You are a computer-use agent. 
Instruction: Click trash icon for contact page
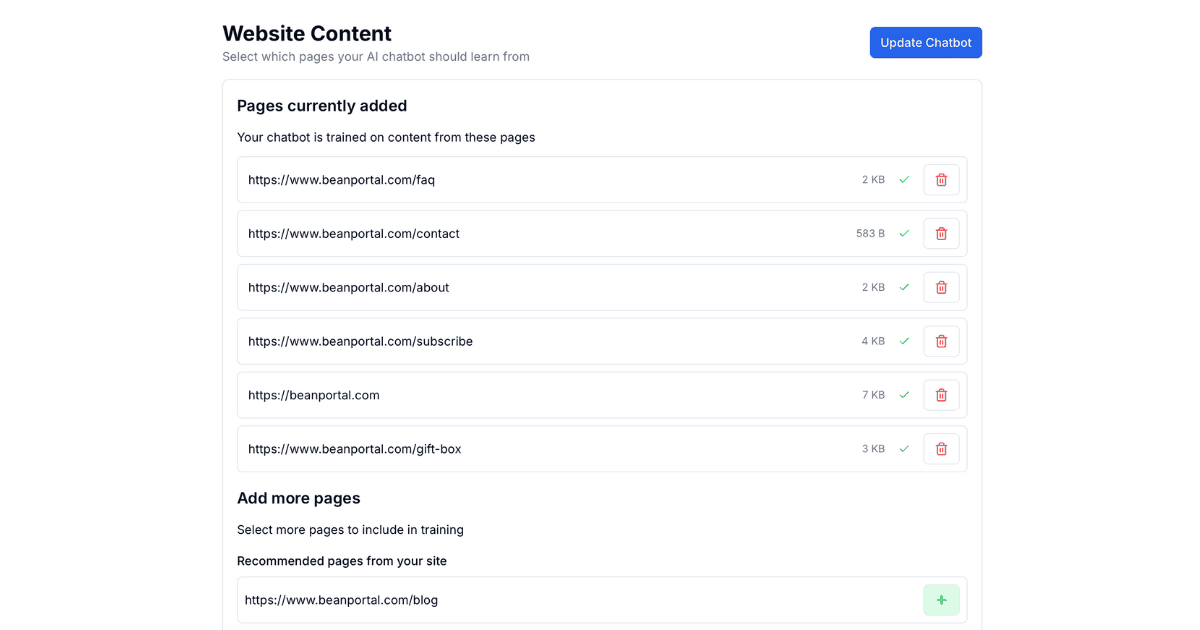[x=941, y=234]
